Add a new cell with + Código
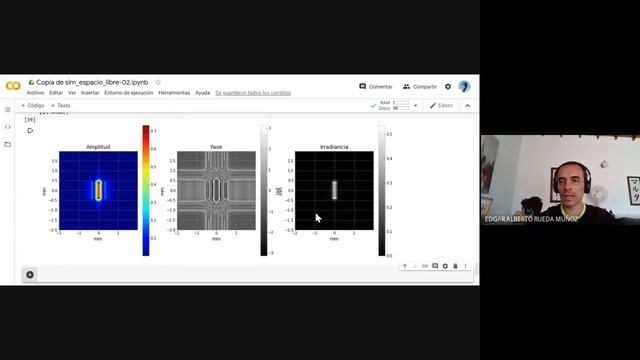This screenshot has height=360, width=640. [x=33, y=105]
